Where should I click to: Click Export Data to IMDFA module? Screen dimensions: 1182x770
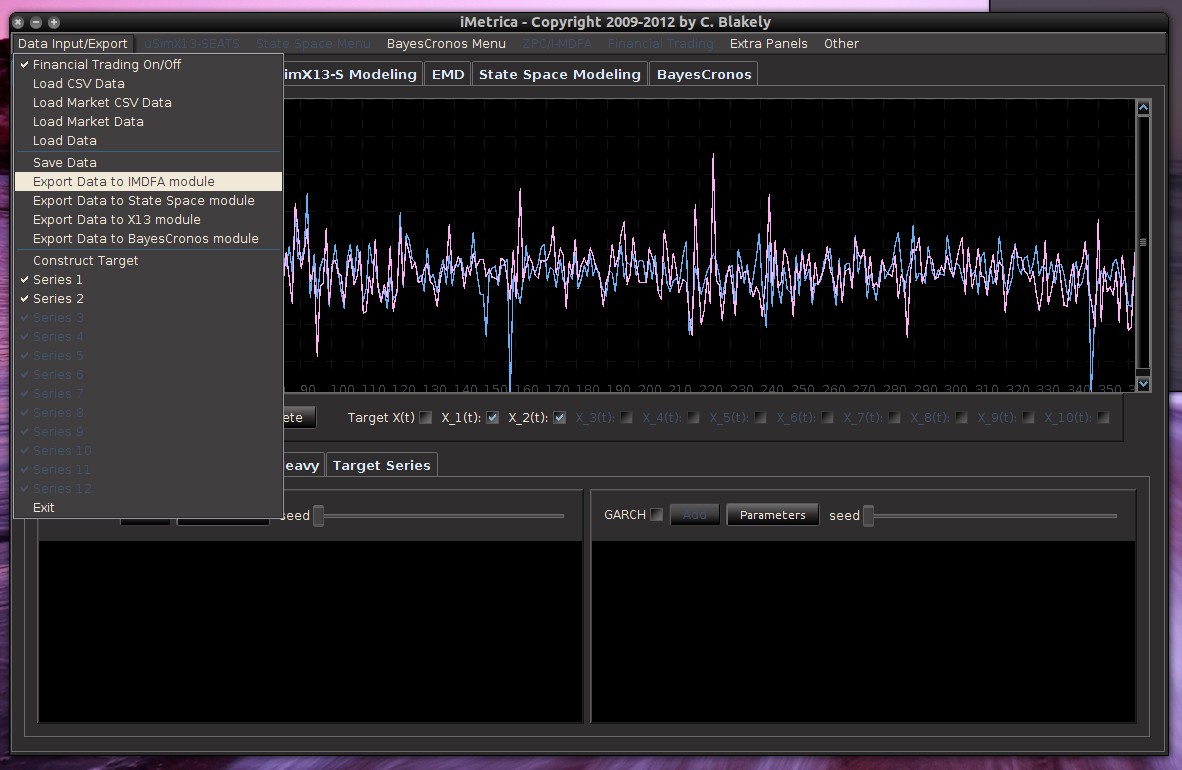pos(123,182)
